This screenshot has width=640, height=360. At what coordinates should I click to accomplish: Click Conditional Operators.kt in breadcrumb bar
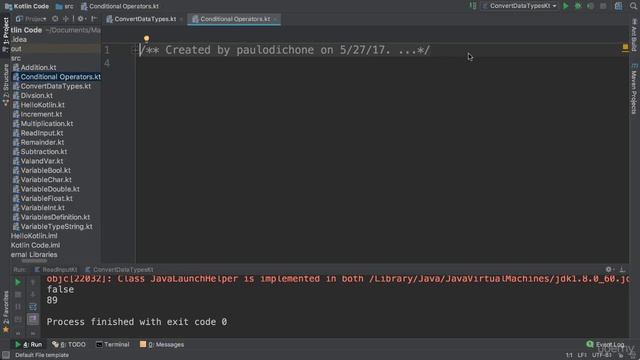[120, 6]
